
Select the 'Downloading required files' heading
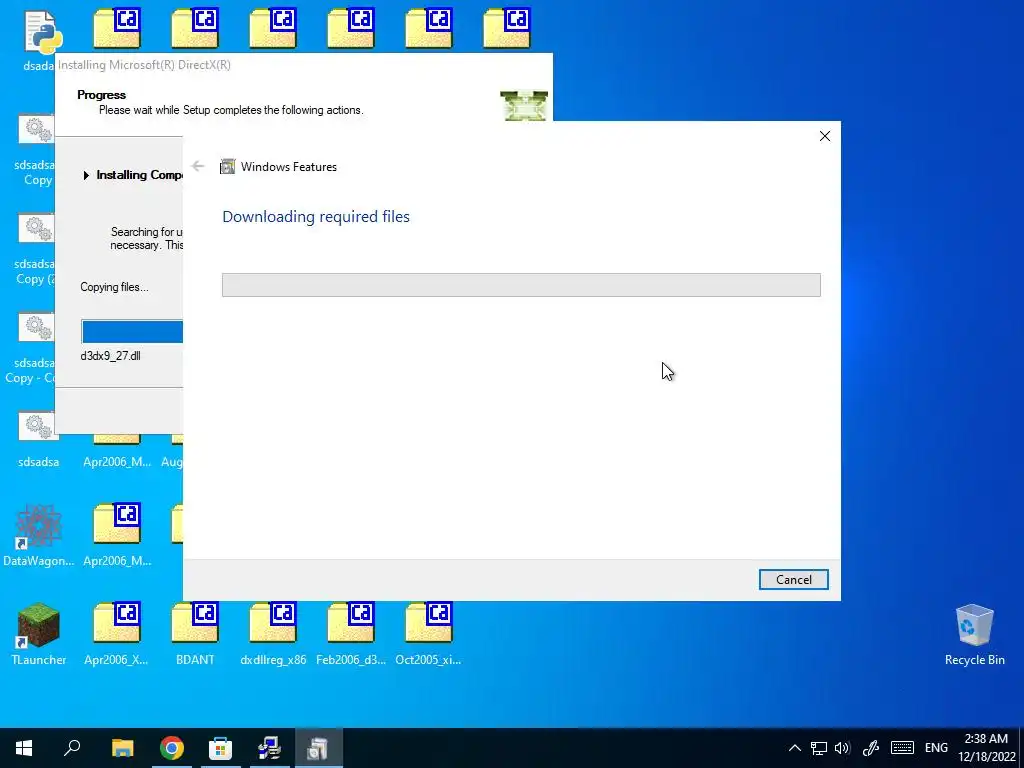[316, 216]
